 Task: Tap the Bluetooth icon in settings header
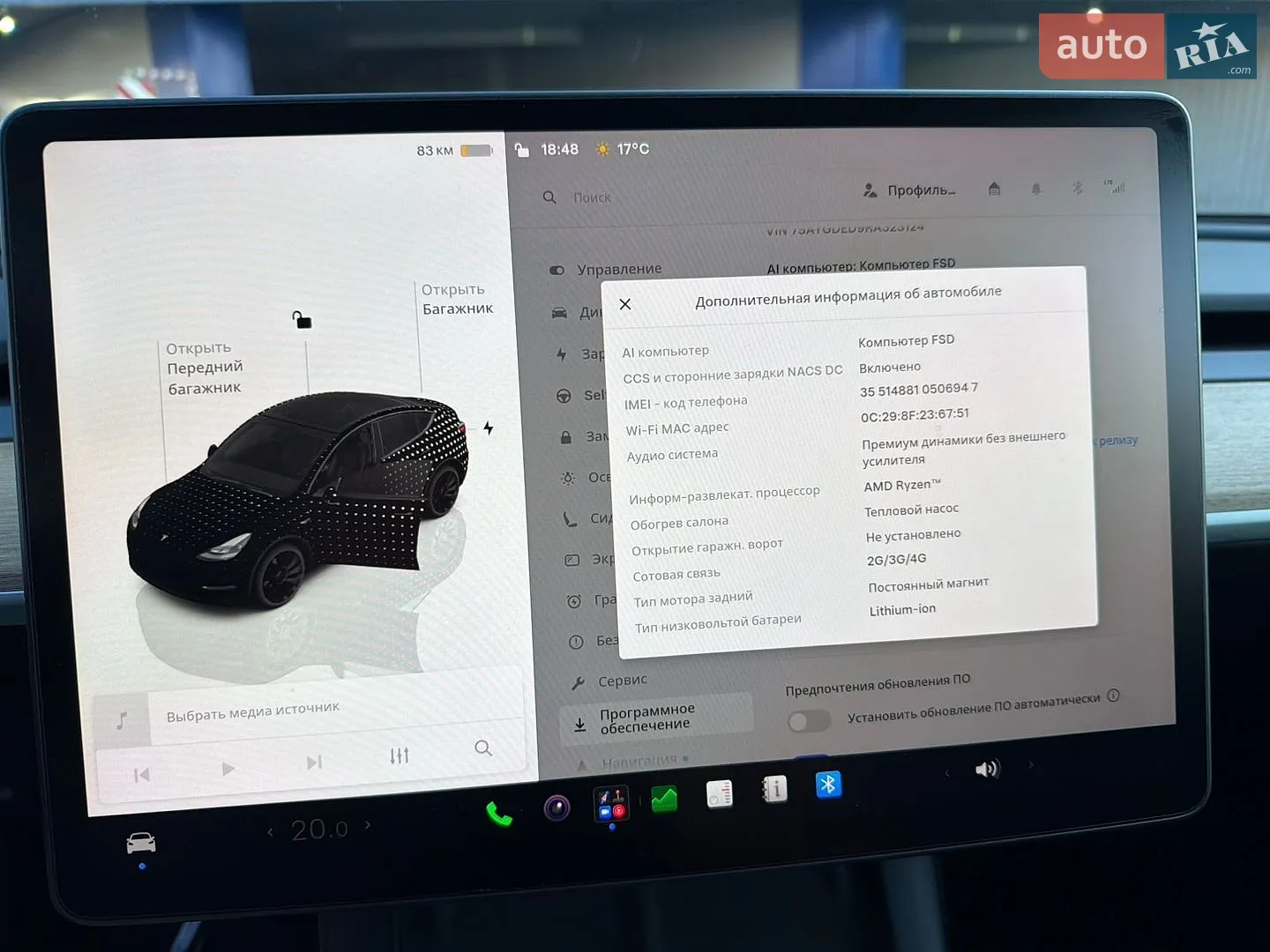coord(1077,187)
